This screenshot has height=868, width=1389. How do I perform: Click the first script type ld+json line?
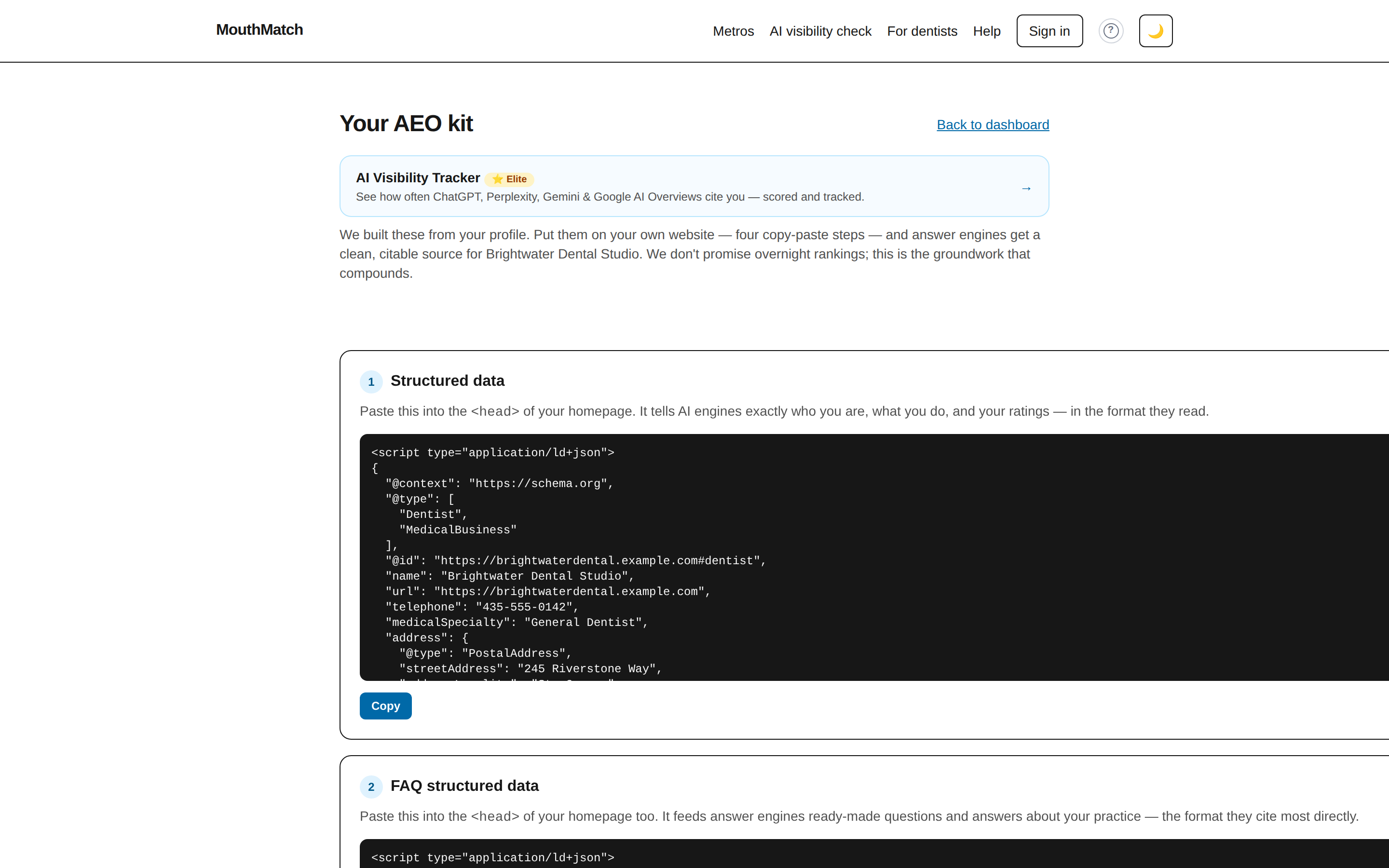tap(492, 452)
